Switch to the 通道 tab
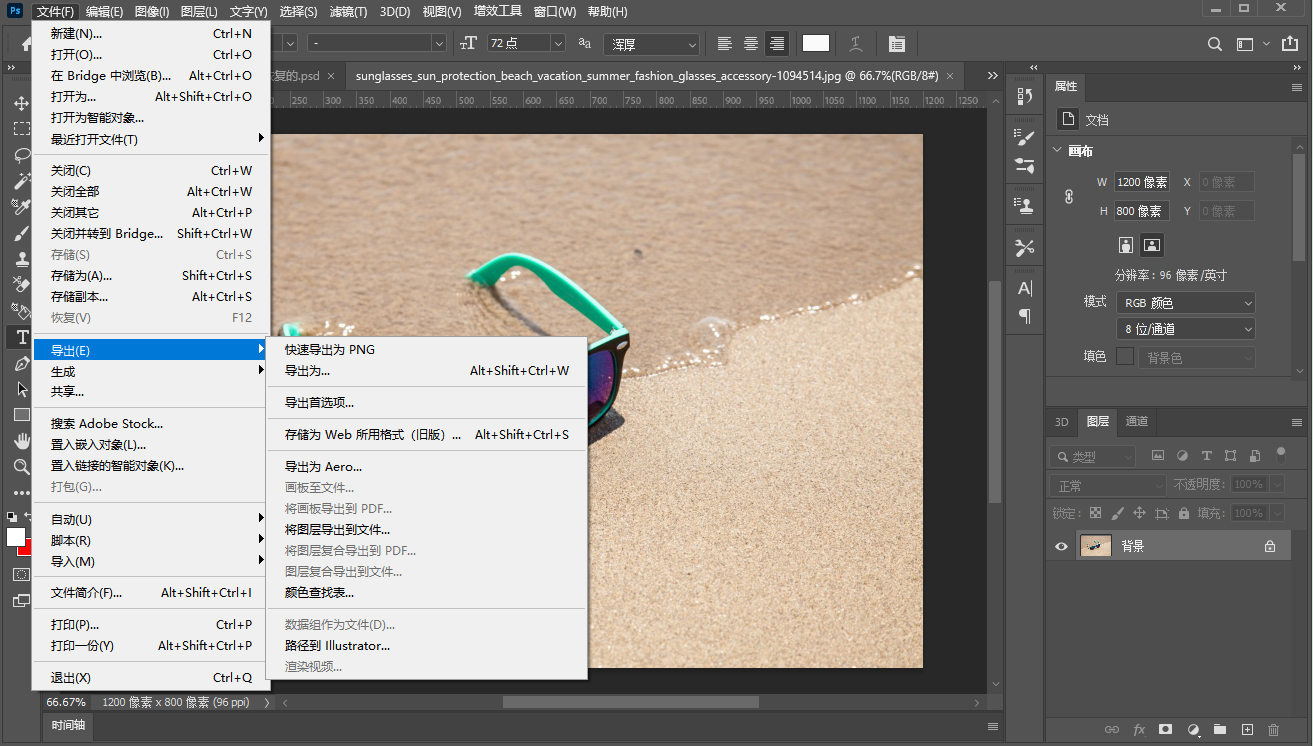Screen dimensions: 1313x746 (x=1137, y=422)
